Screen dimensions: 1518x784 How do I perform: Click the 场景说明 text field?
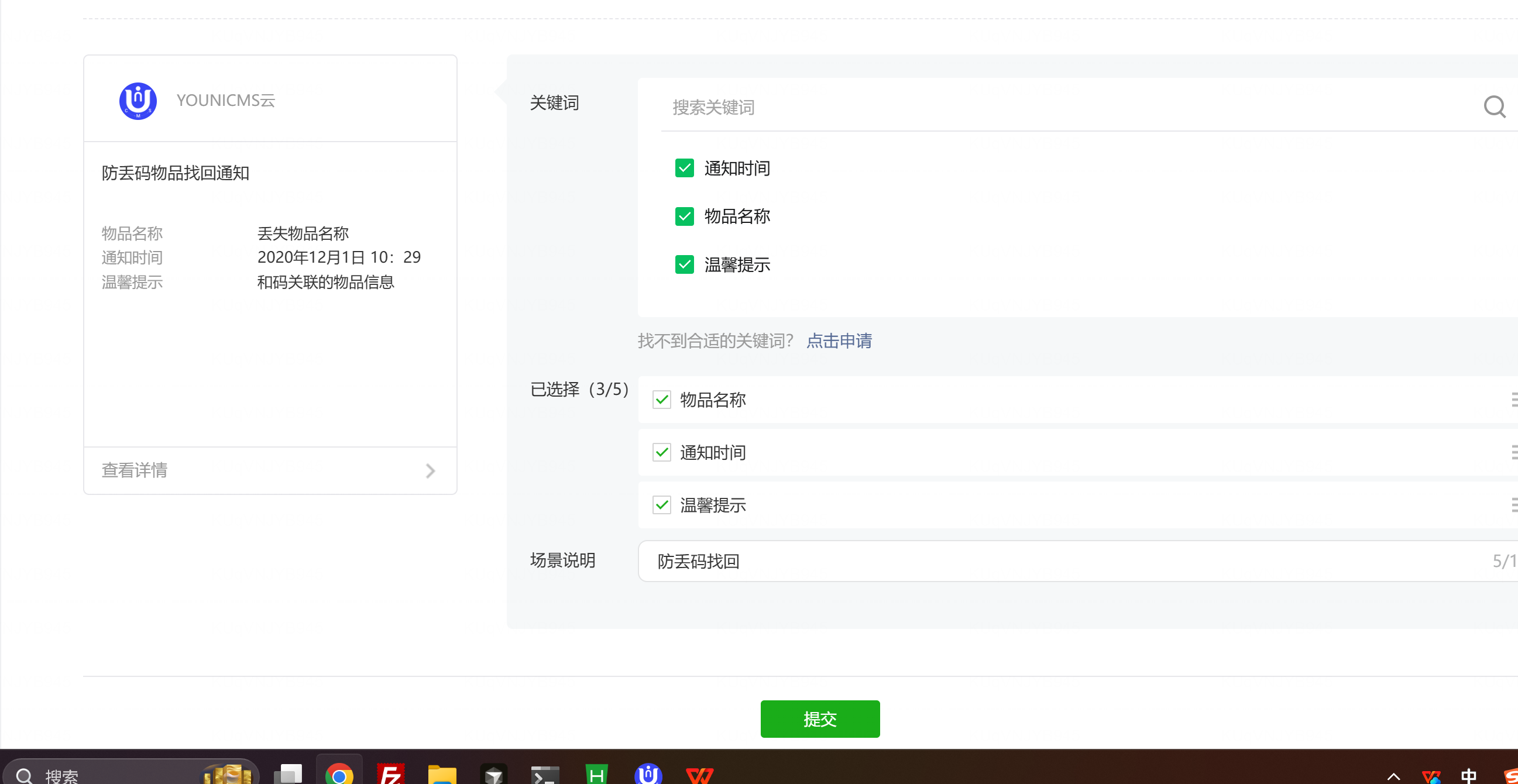[x=1061, y=561]
